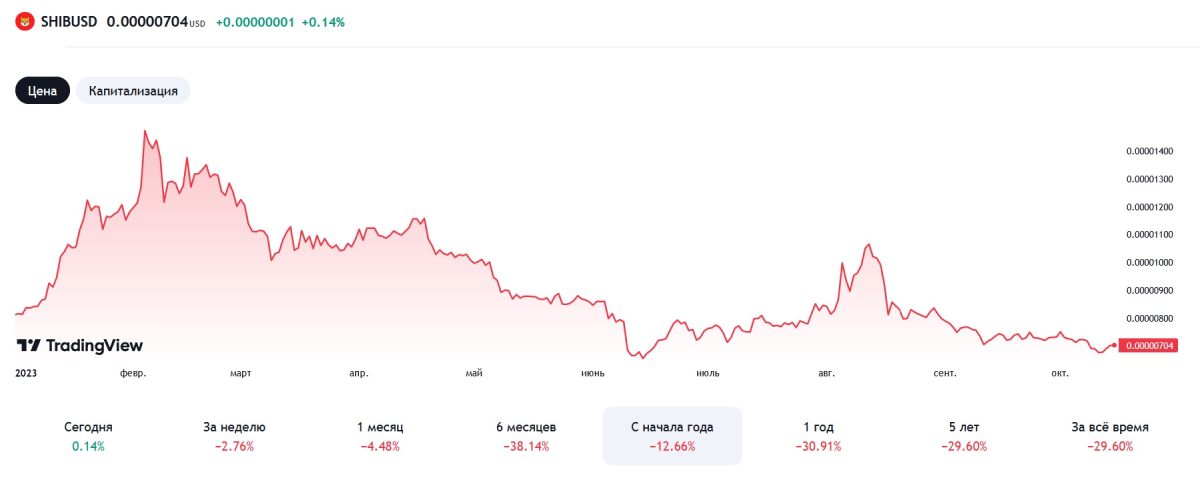1200x504 pixels.
Task: Click the +0.14% change value in header
Action: (x=324, y=22)
